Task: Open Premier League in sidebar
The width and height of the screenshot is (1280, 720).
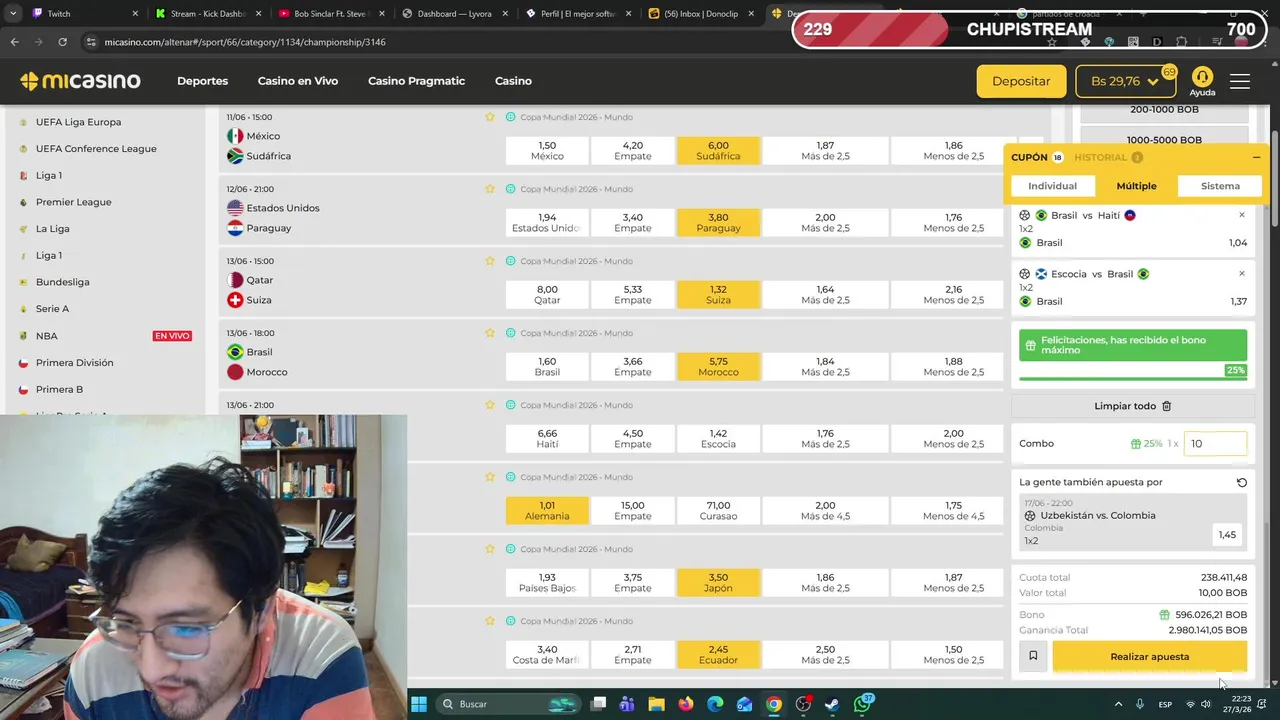Action: point(73,202)
